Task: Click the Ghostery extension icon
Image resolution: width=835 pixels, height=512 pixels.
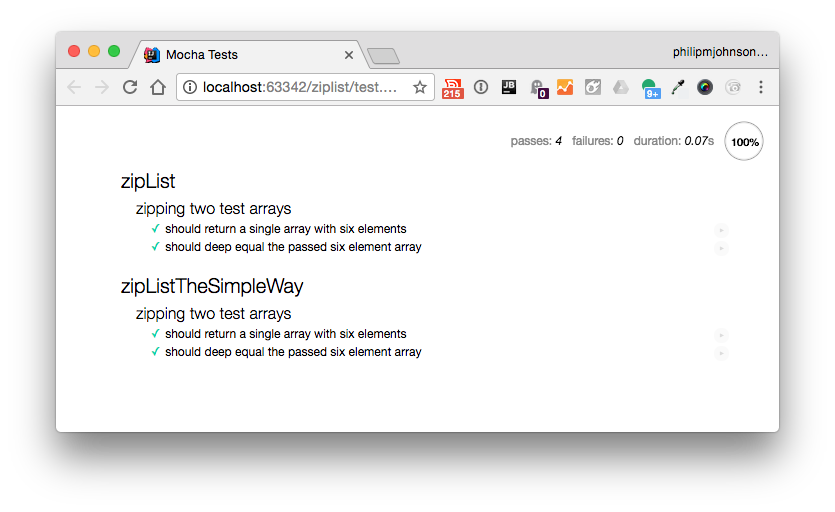Action: [x=537, y=88]
